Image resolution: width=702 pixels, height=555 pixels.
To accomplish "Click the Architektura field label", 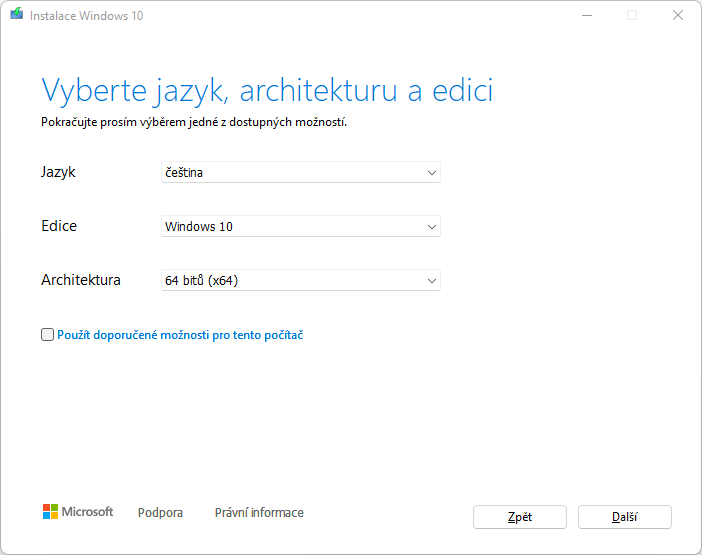I will pyautogui.click(x=81, y=280).
